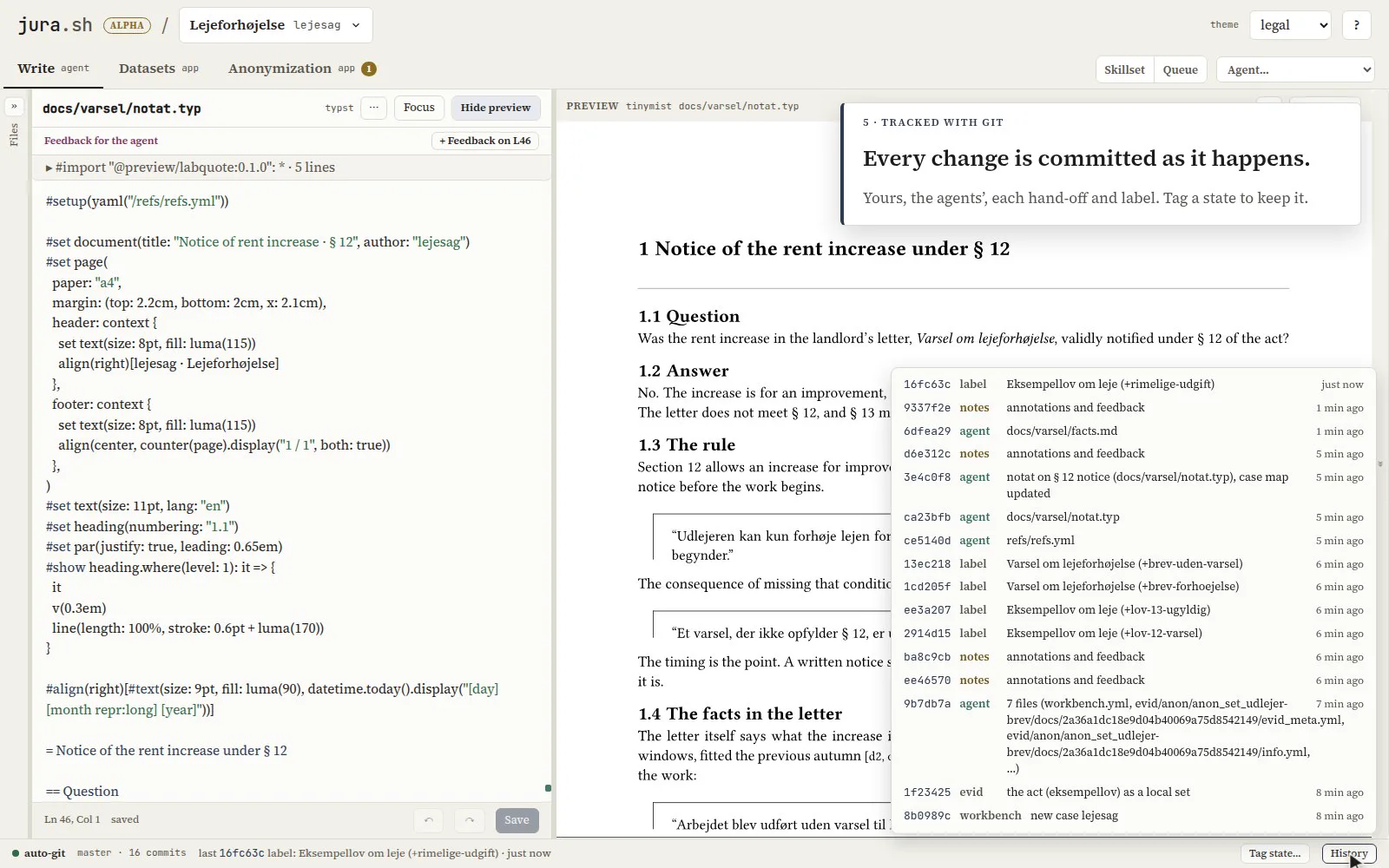Go to the jura.sh home logo
The image size is (1389, 868).
click(55, 25)
